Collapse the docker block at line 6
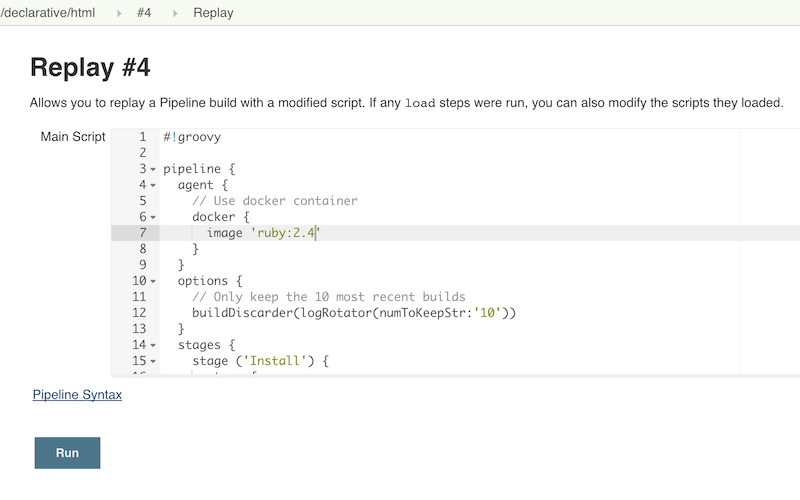The width and height of the screenshot is (800, 500). point(153,217)
